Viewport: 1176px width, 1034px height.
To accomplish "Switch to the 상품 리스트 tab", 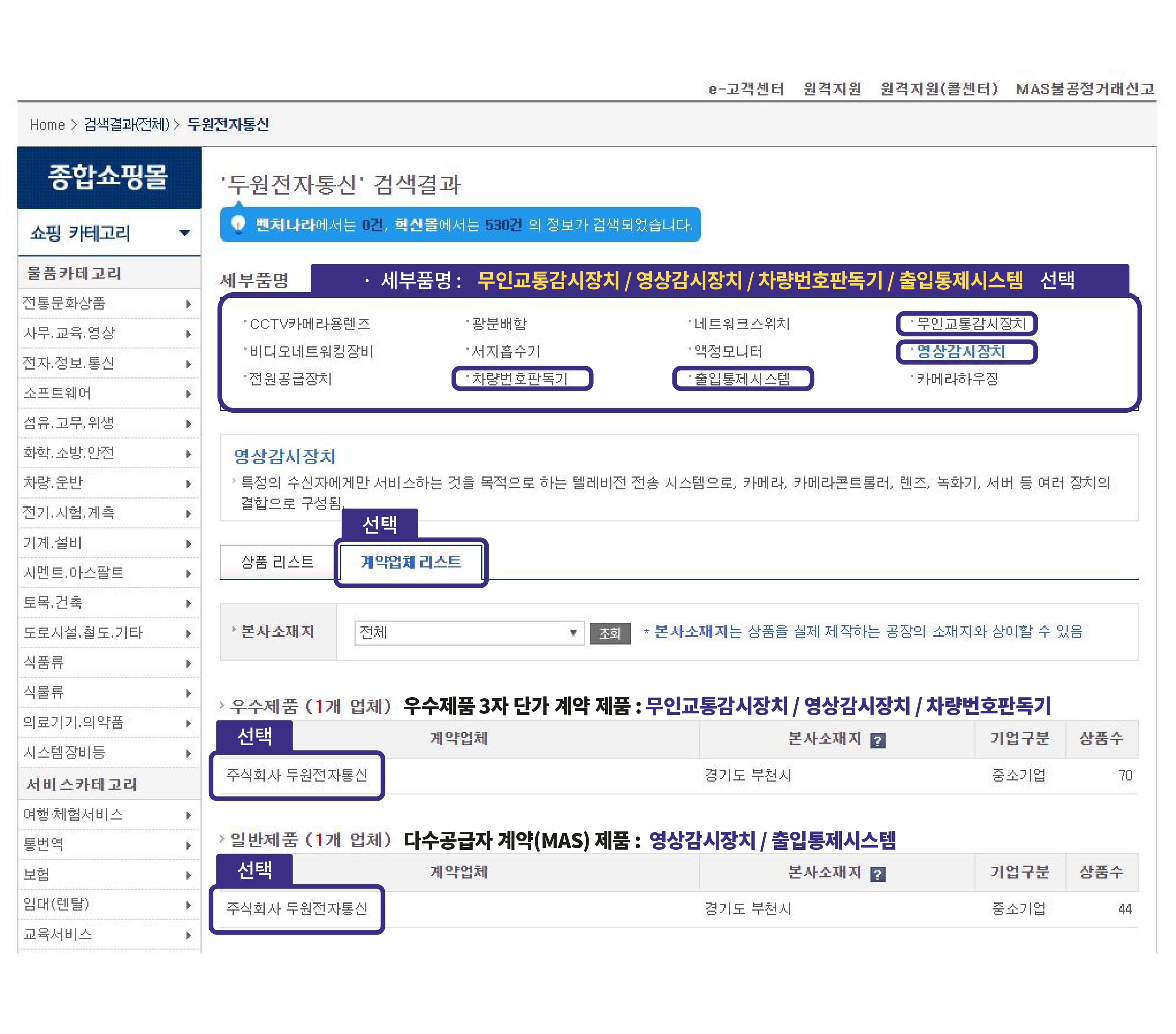I will [x=277, y=562].
